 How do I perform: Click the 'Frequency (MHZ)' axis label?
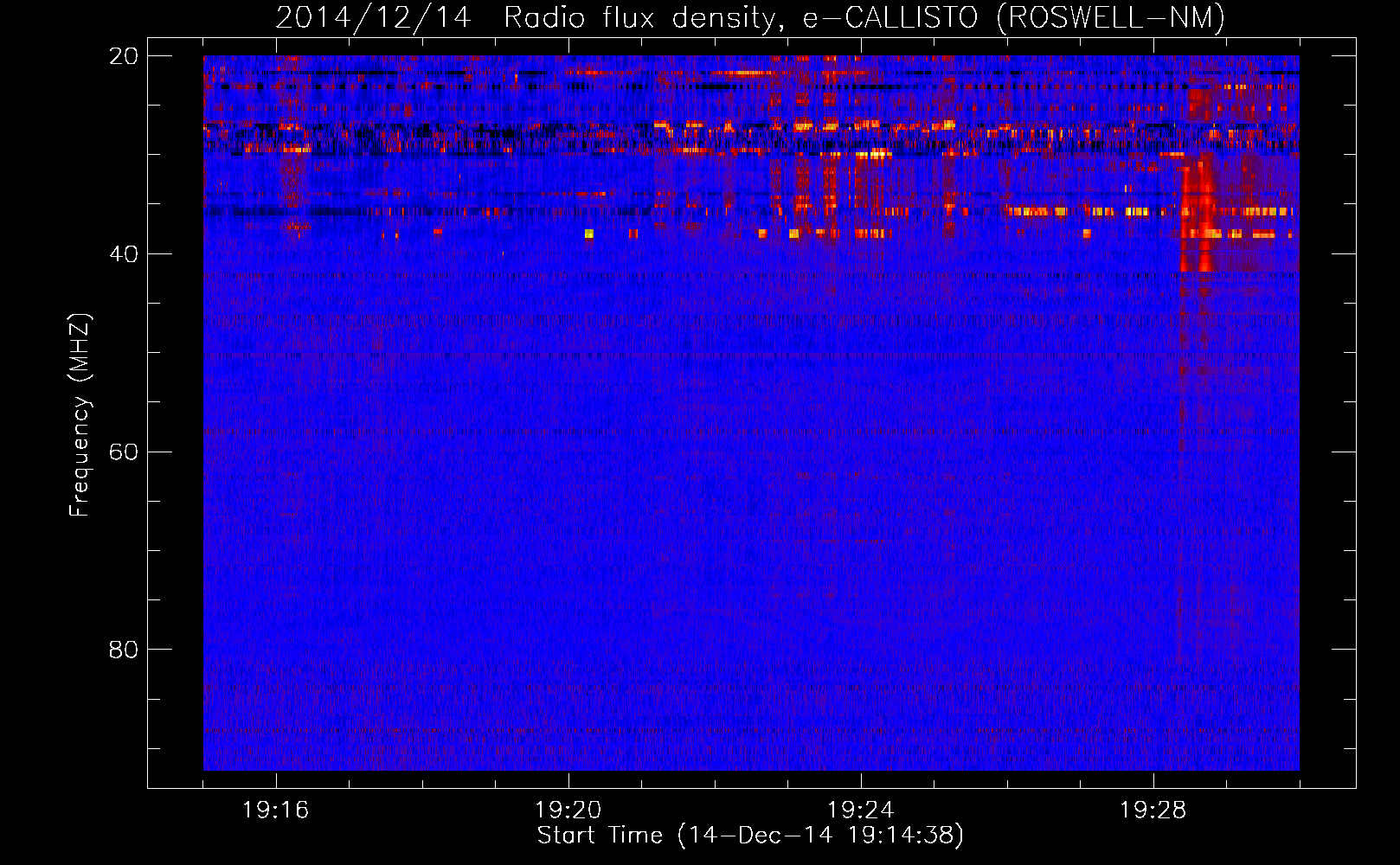coord(79,415)
